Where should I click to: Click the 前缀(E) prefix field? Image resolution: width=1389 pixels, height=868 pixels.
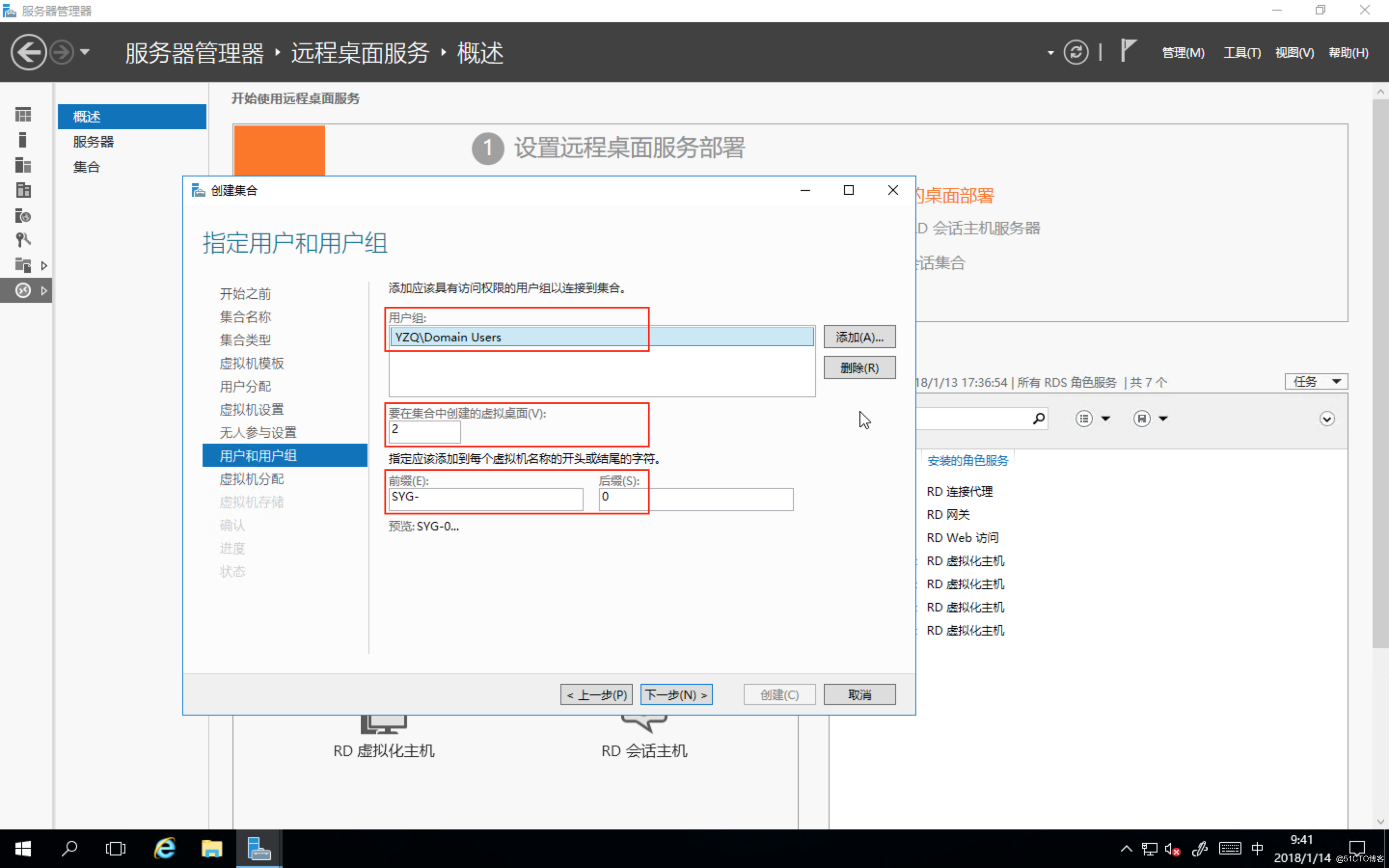486,499
